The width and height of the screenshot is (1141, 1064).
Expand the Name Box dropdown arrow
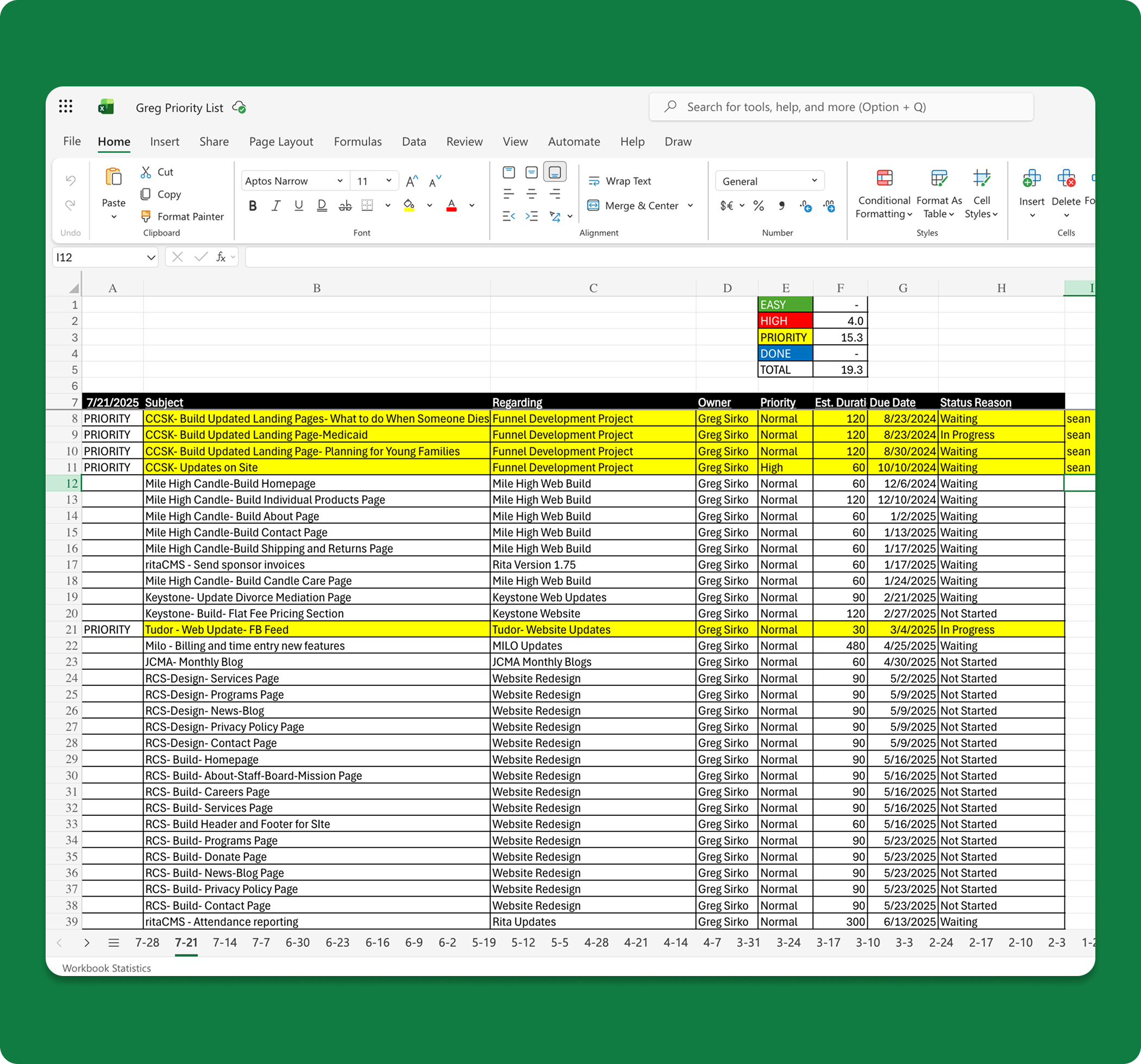point(151,257)
